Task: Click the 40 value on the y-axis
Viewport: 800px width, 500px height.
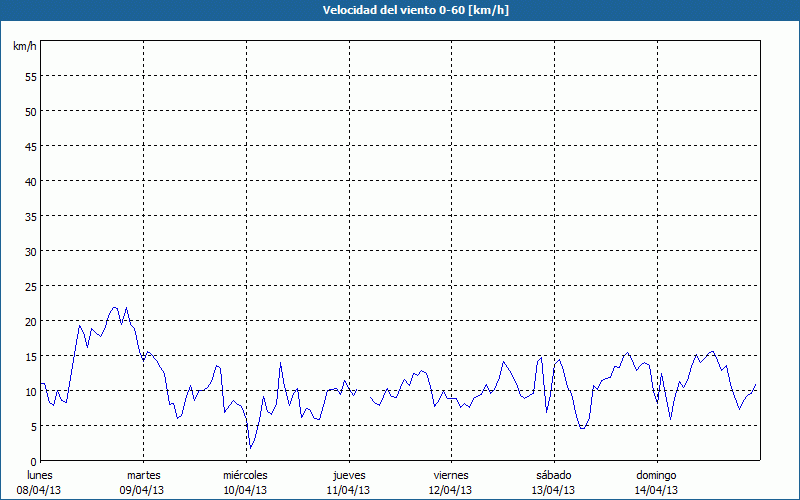Action: pyautogui.click(x=30, y=181)
